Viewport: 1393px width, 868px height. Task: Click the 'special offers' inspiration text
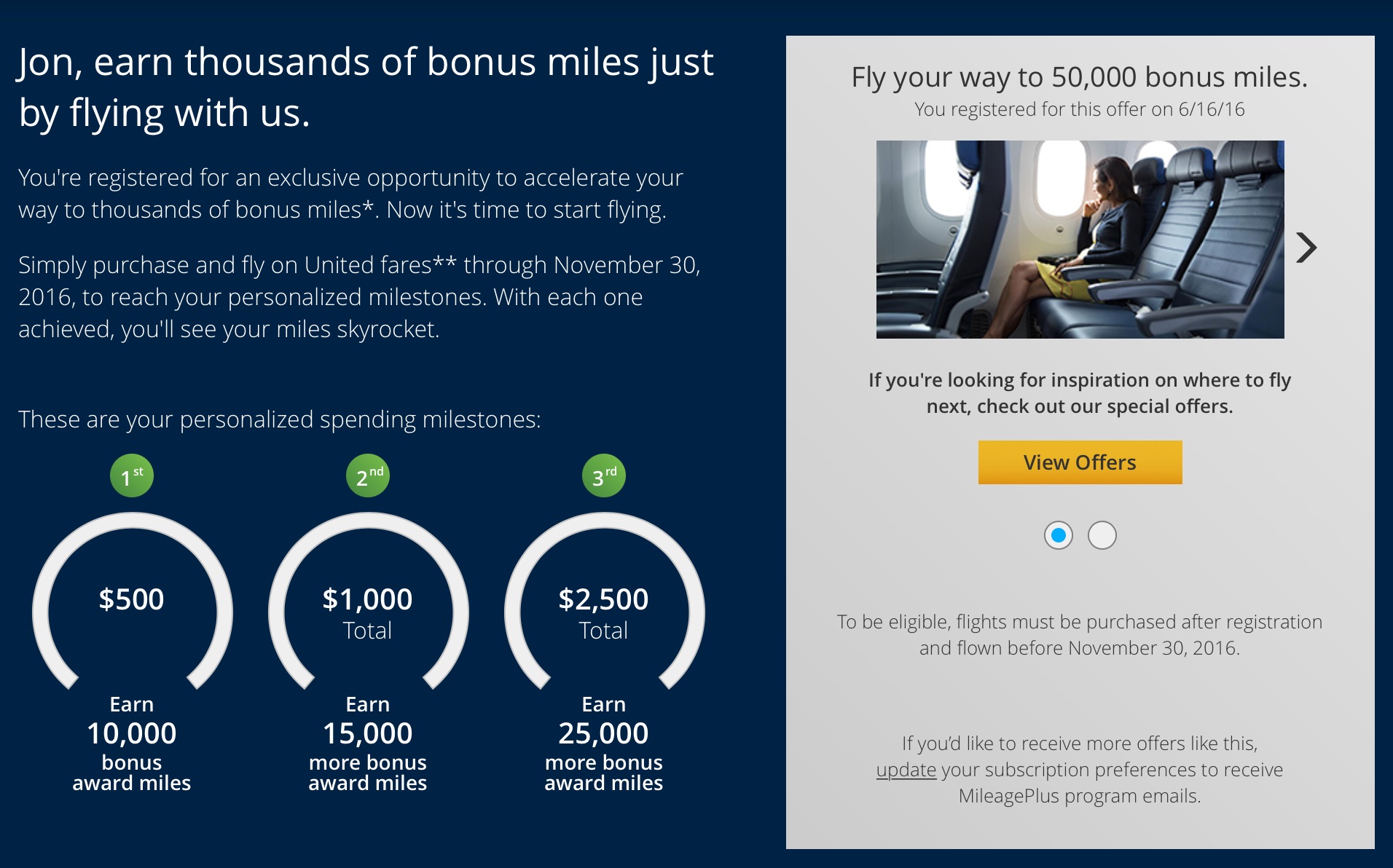pos(1080,393)
